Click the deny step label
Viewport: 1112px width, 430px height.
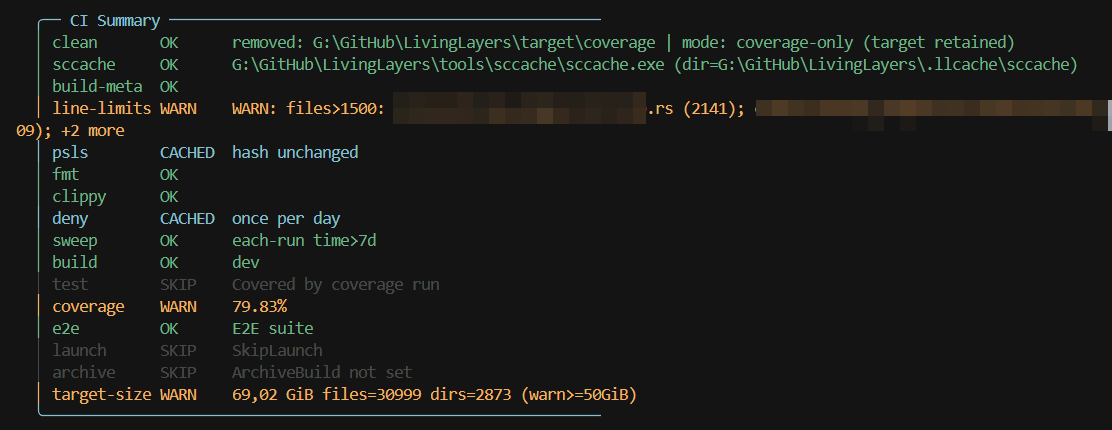[x=70, y=218]
